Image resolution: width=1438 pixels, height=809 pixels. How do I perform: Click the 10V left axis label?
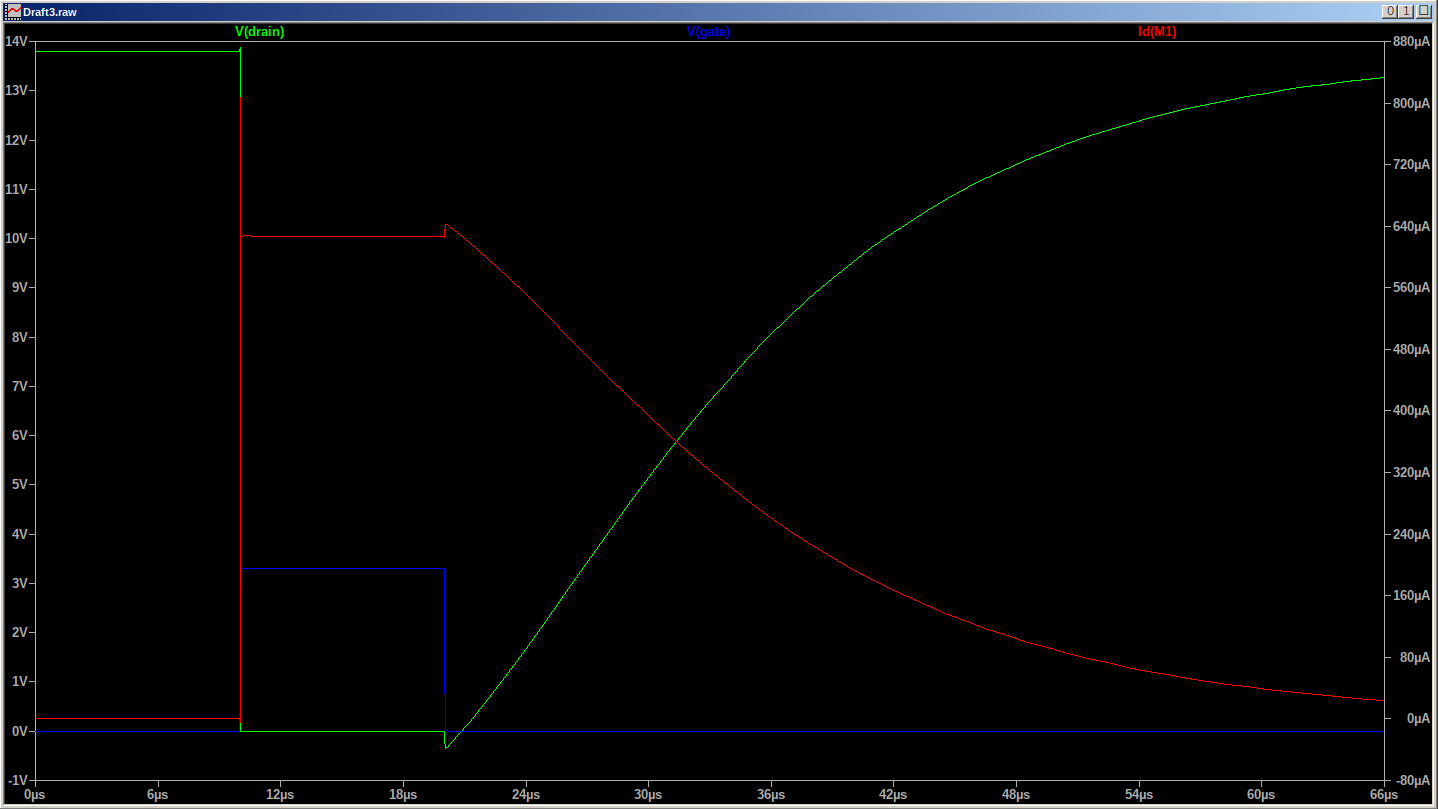click(x=17, y=238)
